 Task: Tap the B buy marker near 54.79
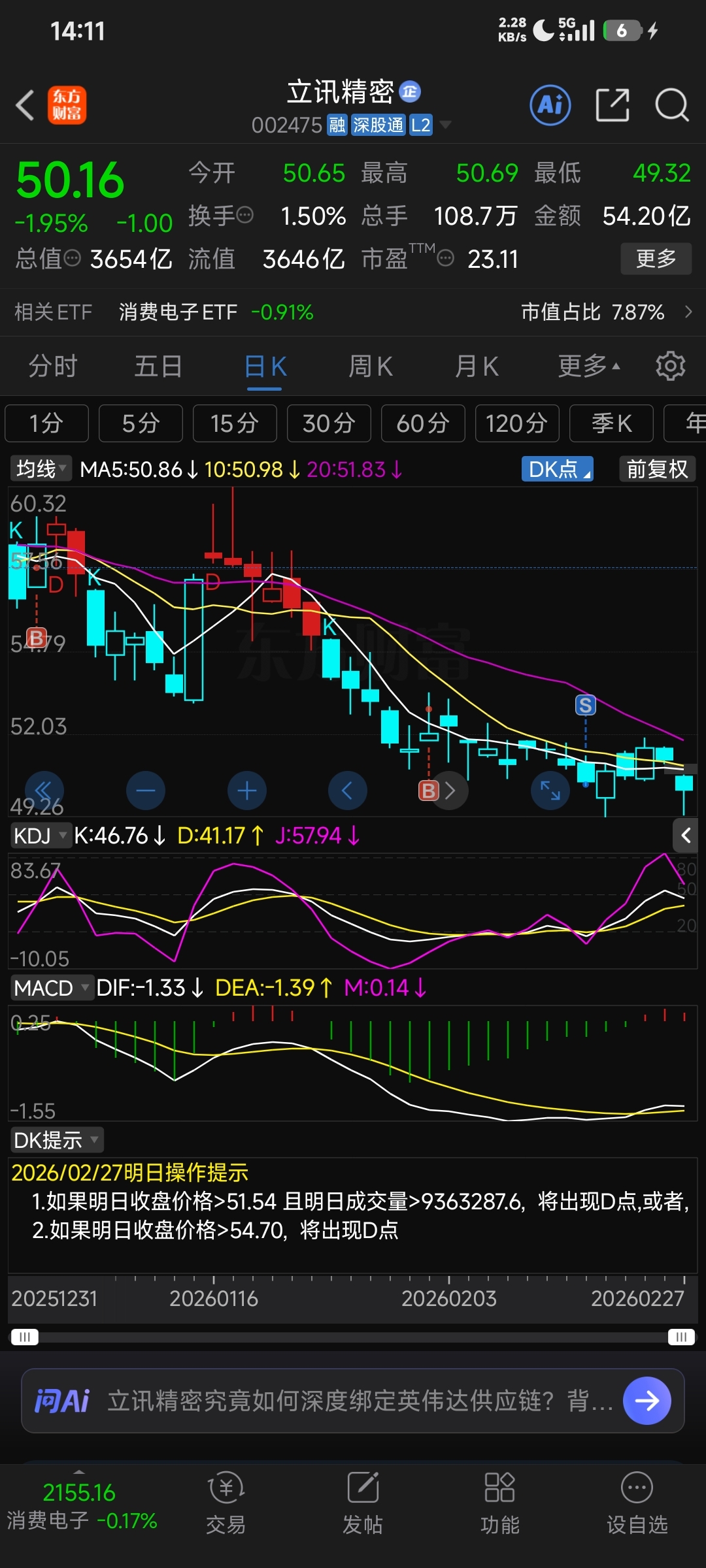pos(37,637)
